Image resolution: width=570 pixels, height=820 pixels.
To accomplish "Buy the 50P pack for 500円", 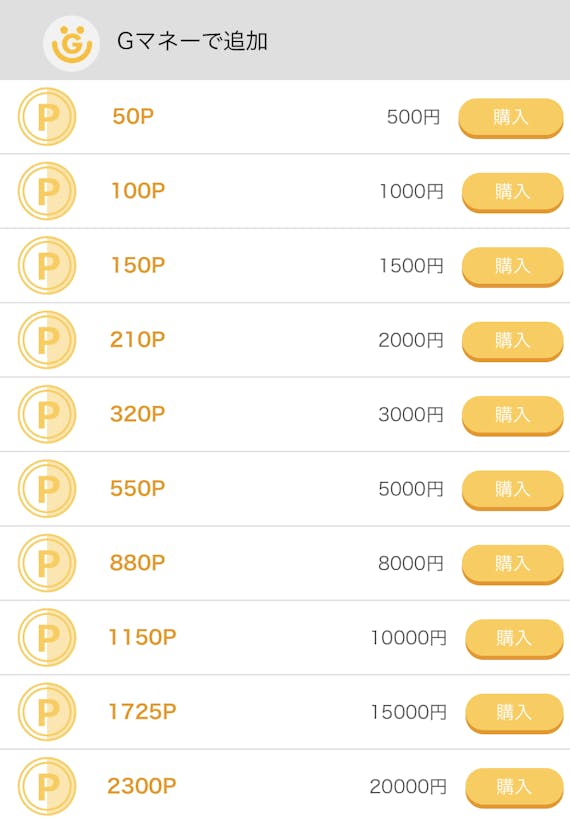I will pyautogui.click(x=511, y=118).
